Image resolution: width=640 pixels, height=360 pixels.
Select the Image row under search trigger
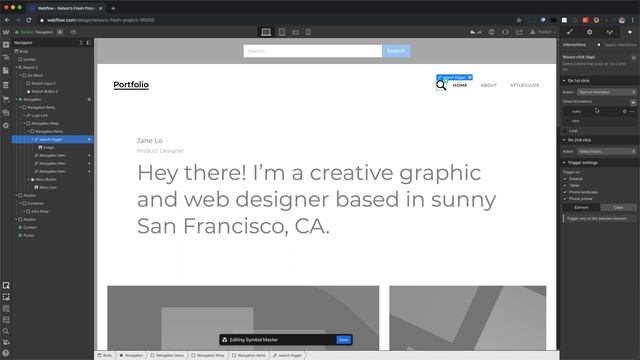pos(53,147)
